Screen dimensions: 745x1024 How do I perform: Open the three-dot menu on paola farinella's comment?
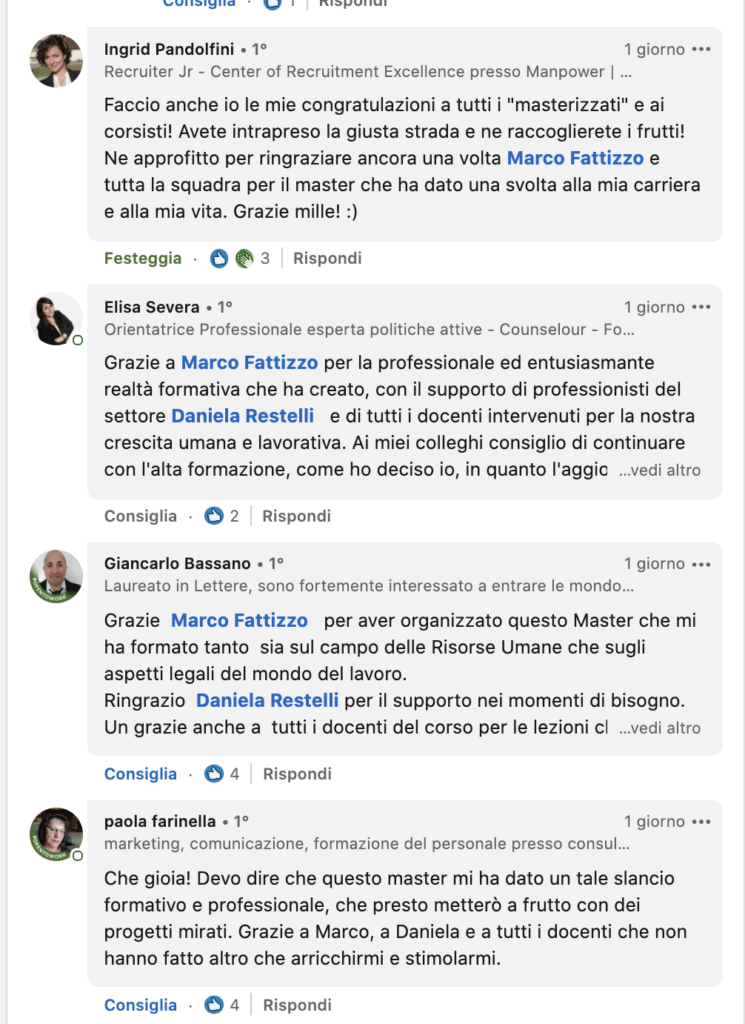702,821
